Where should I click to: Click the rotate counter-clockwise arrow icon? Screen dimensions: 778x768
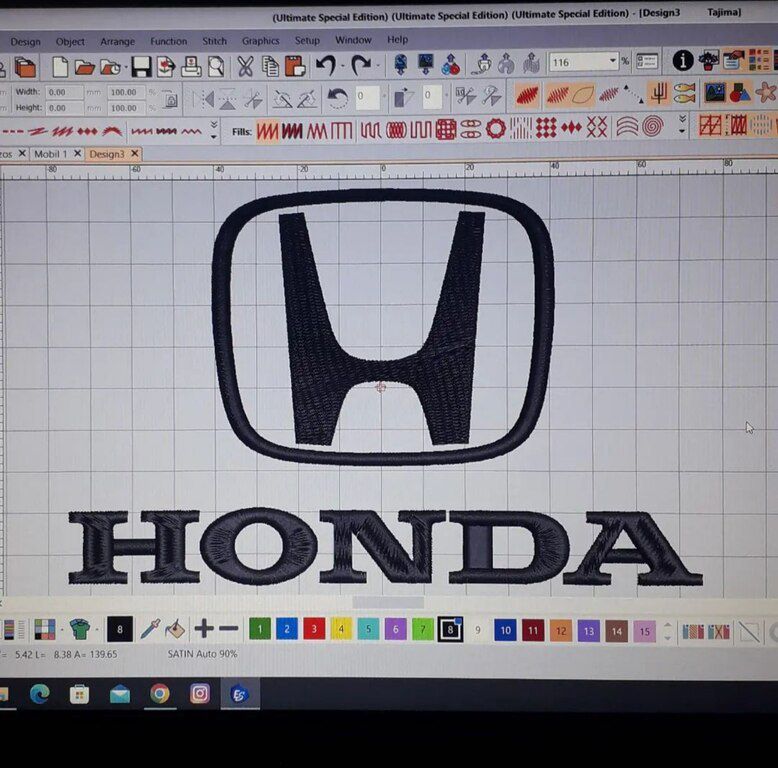[x=337, y=98]
